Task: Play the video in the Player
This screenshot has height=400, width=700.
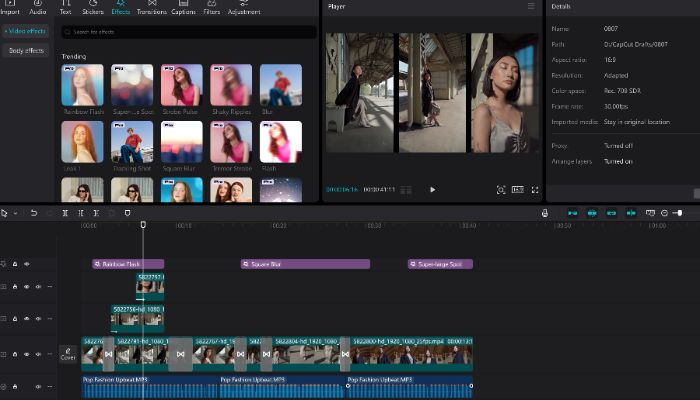Action: point(432,190)
